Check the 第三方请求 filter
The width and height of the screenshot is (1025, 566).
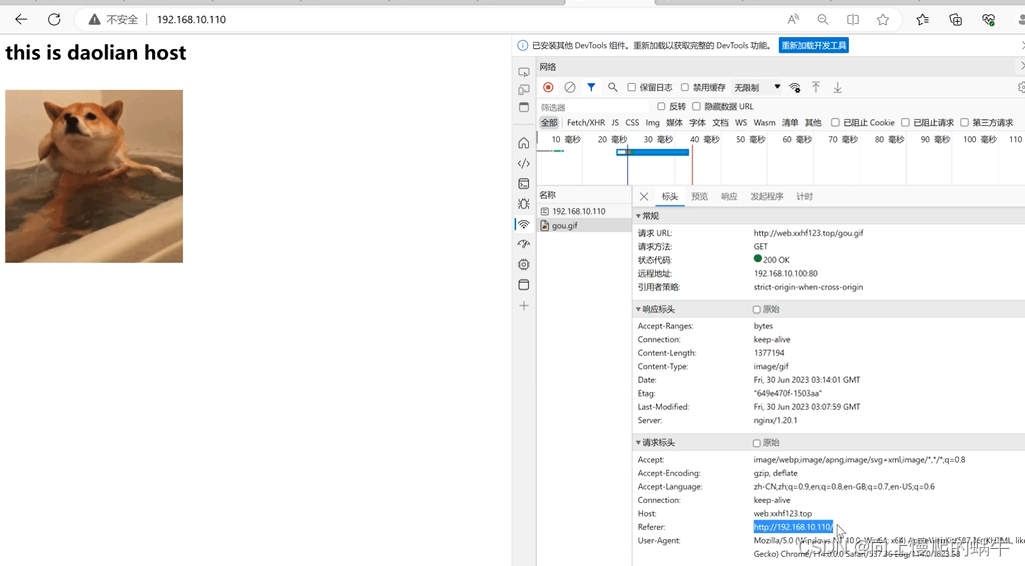(x=964, y=122)
